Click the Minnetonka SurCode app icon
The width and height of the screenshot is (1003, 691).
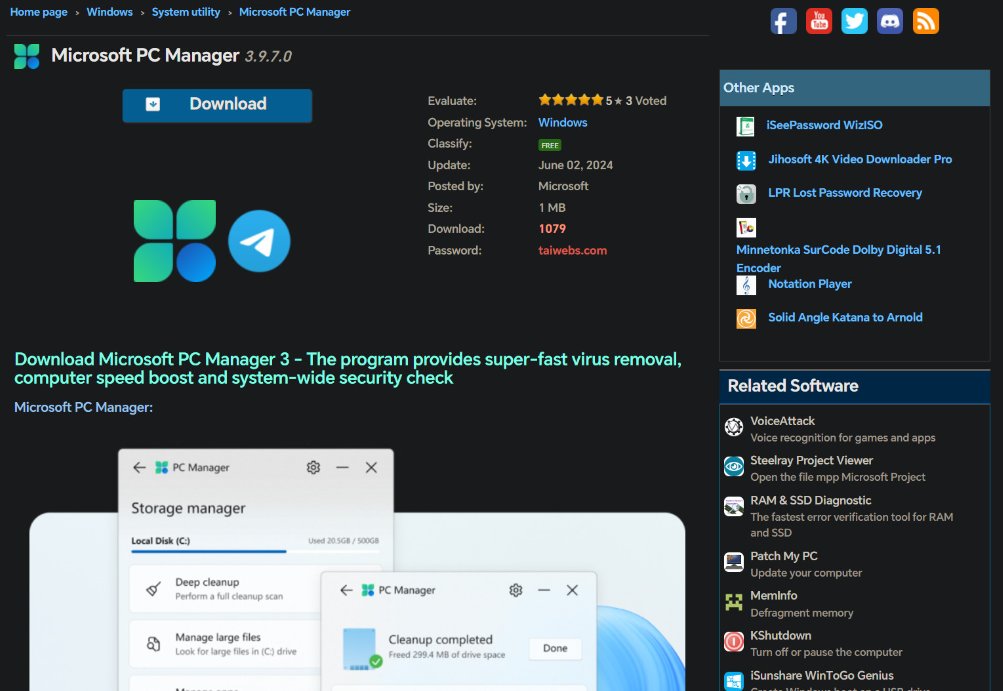pos(746,227)
